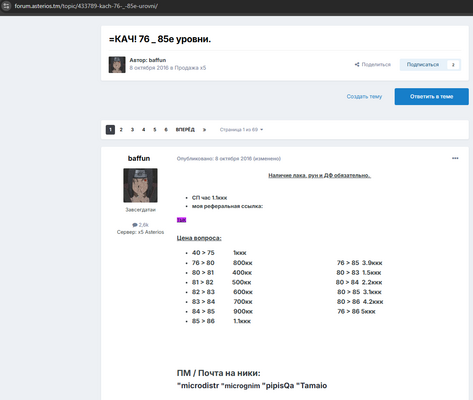Go to pagination page 6
Viewport: 473px width, 400px height.
[x=166, y=130]
